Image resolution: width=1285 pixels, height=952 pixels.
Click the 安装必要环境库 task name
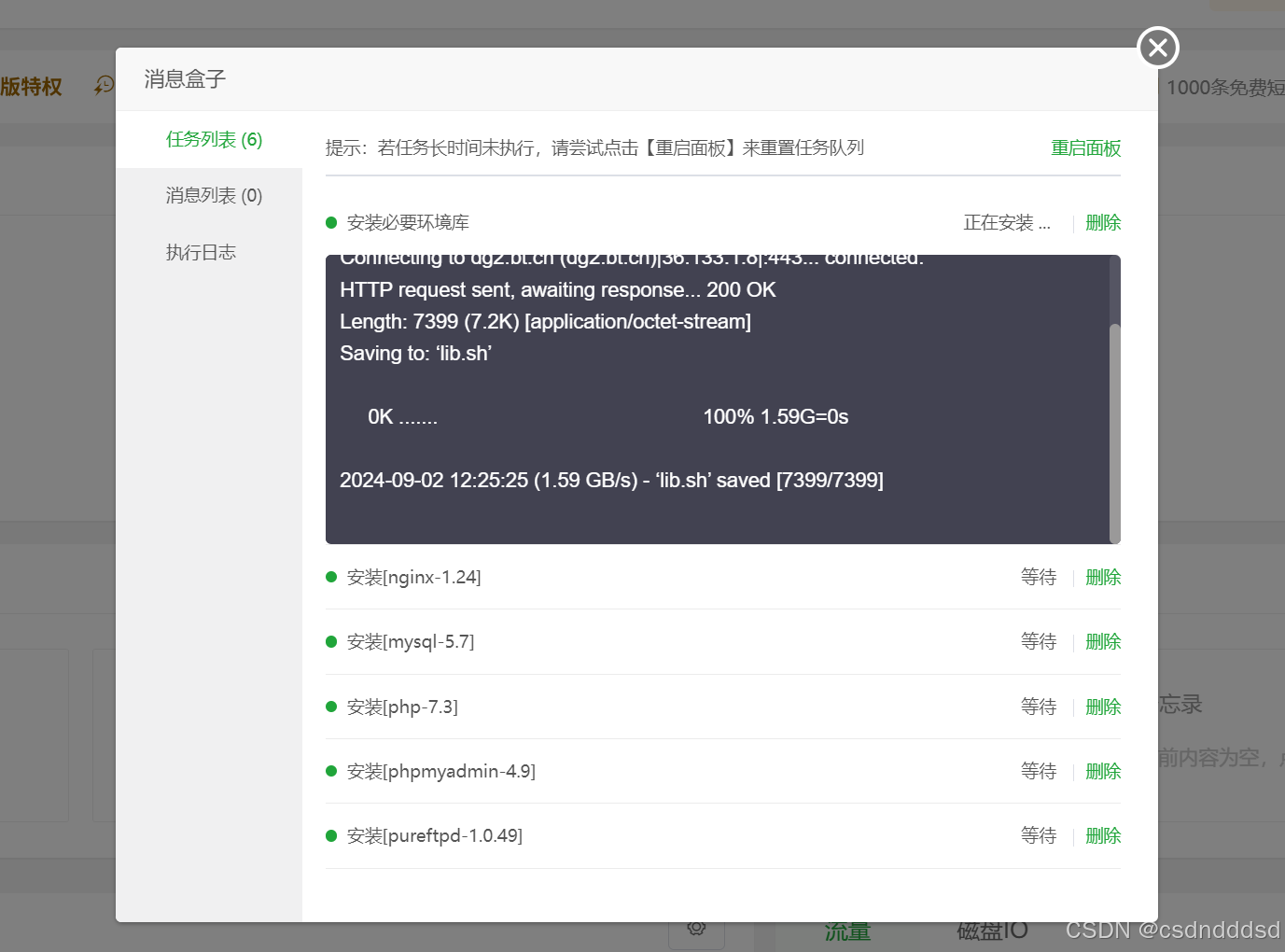click(x=408, y=223)
